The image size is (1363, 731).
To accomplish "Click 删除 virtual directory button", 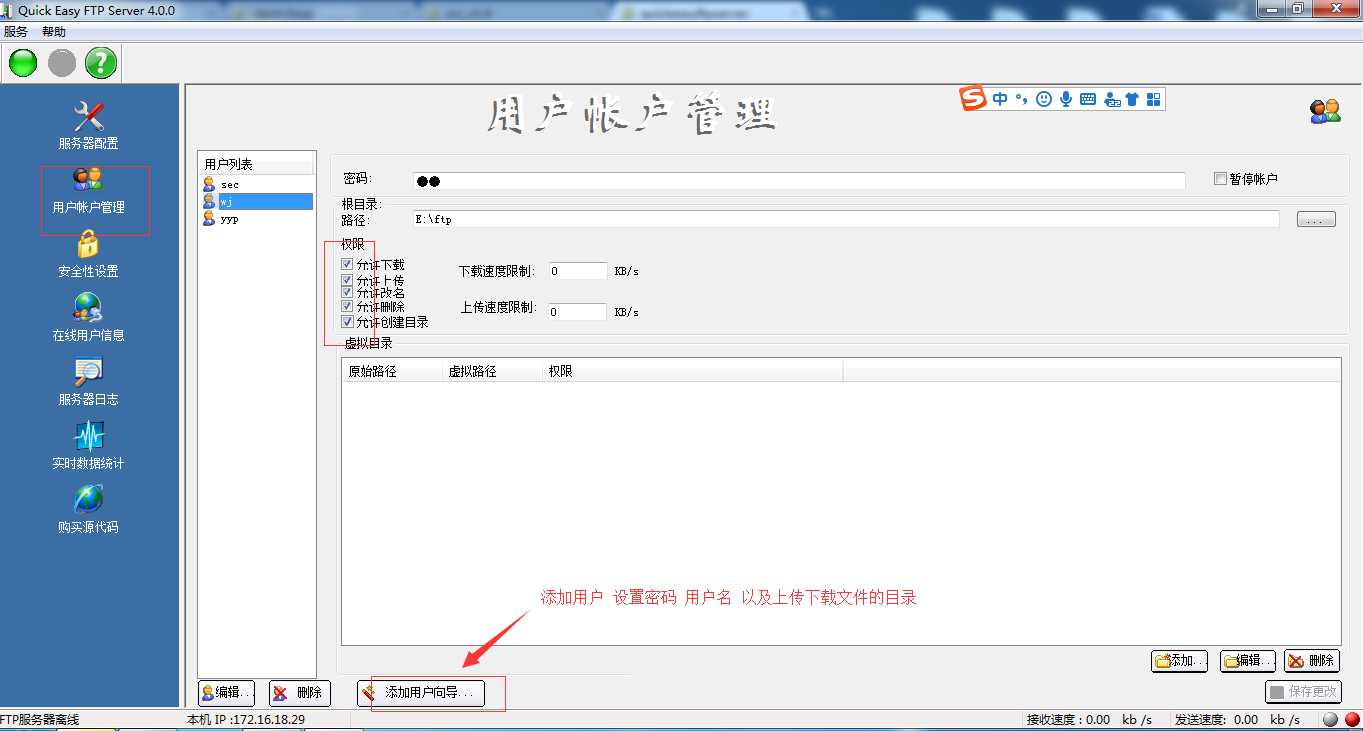I will click(1312, 661).
